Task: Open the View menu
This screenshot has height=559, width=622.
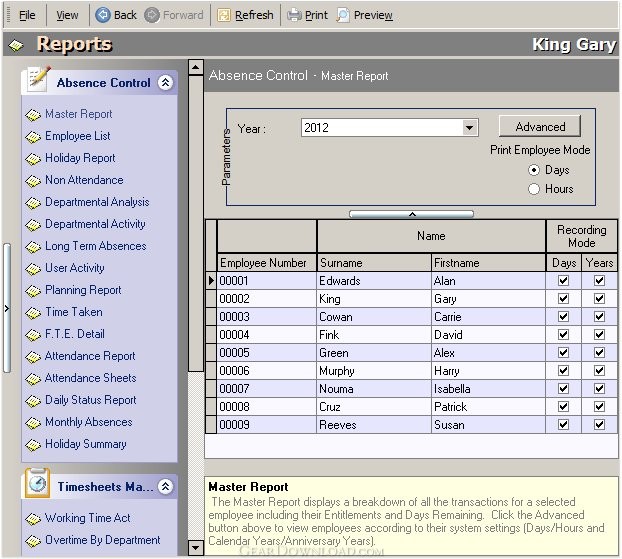Action: tap(67, 15)
